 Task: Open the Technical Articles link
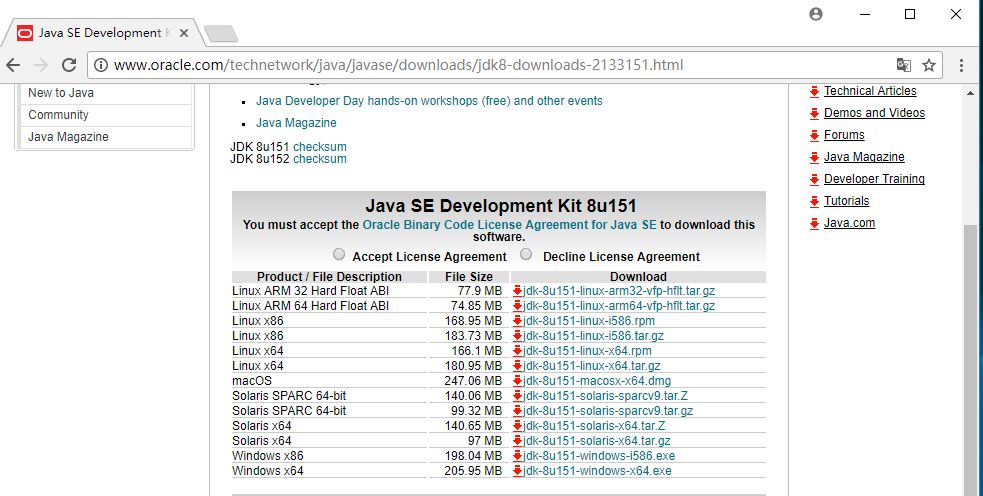point(870,91)
